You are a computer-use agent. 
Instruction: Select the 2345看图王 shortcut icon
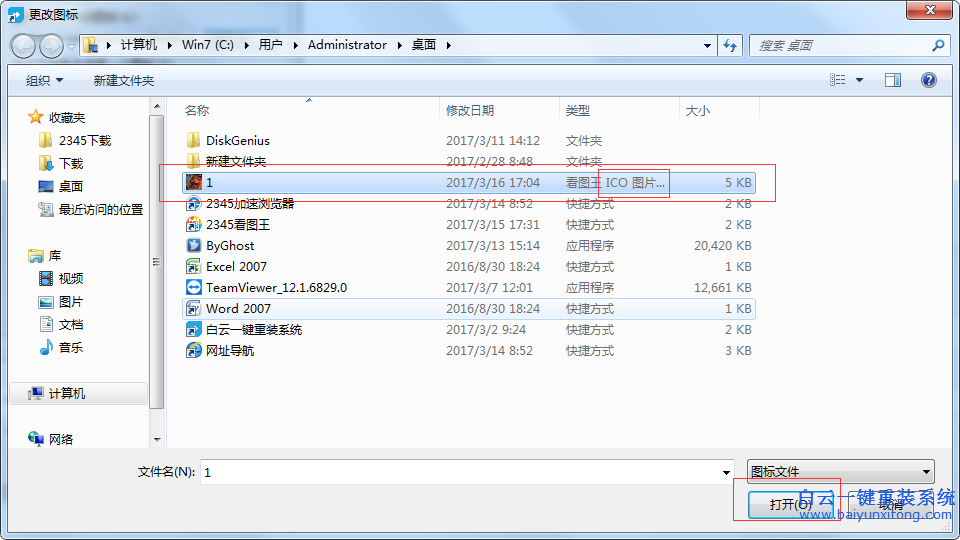click(193, 225)
